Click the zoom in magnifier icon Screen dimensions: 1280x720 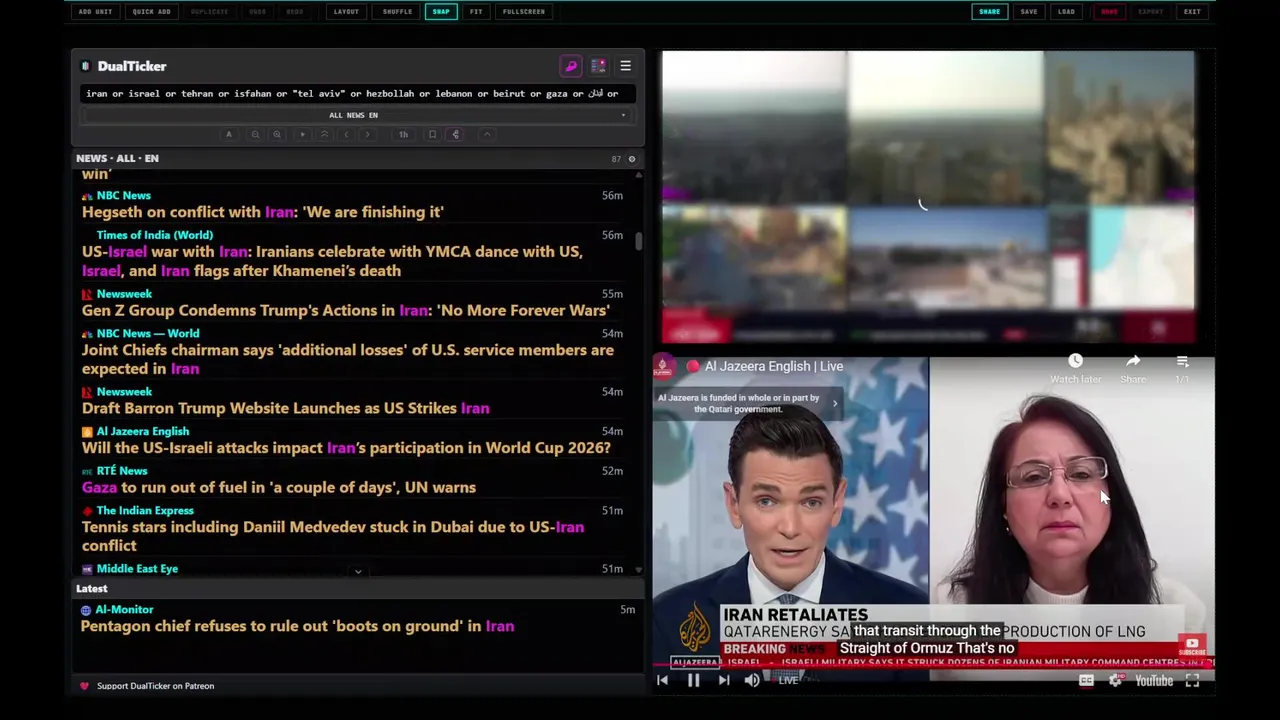(277, 135)
